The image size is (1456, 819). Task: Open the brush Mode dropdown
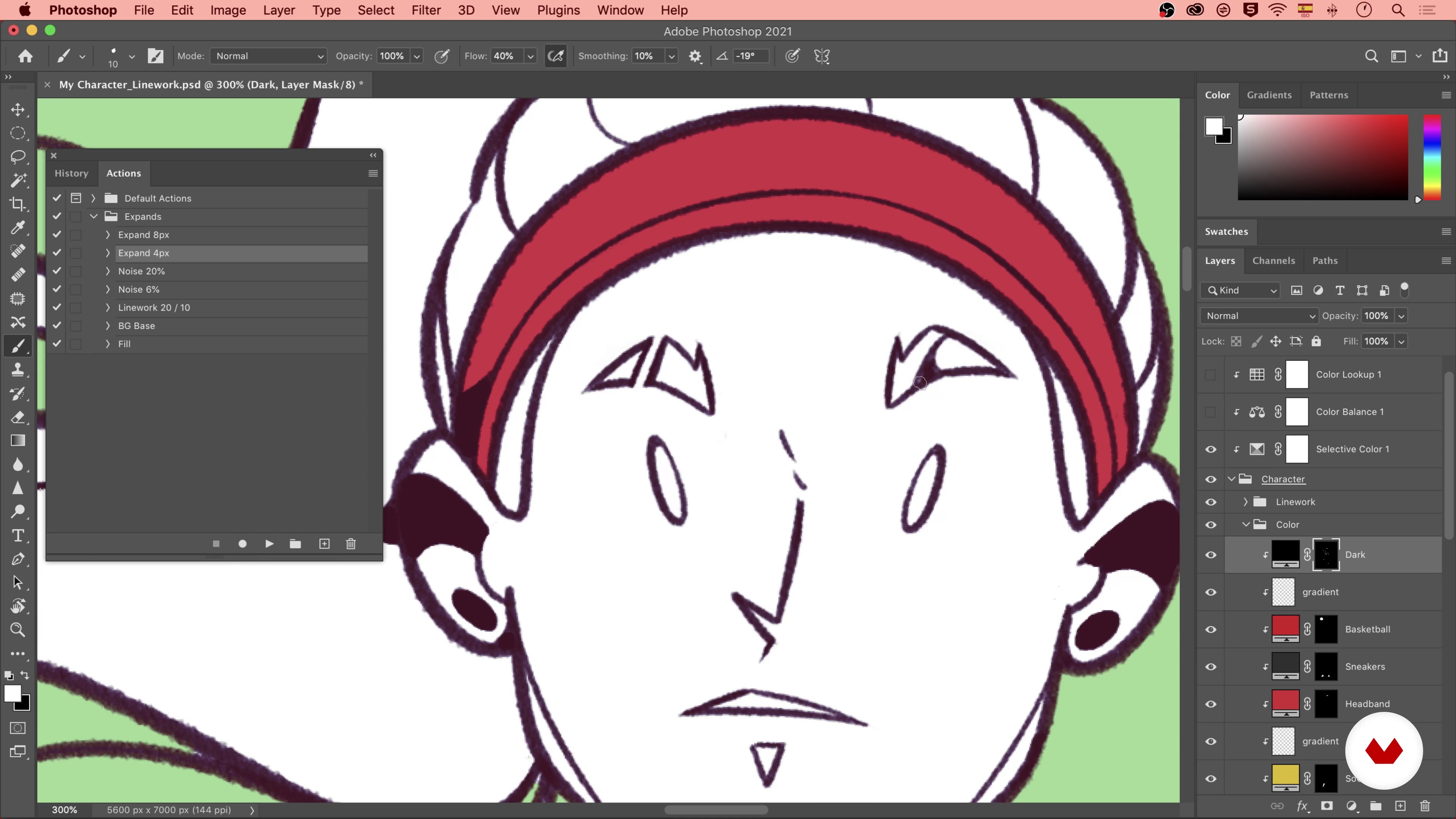269,56
